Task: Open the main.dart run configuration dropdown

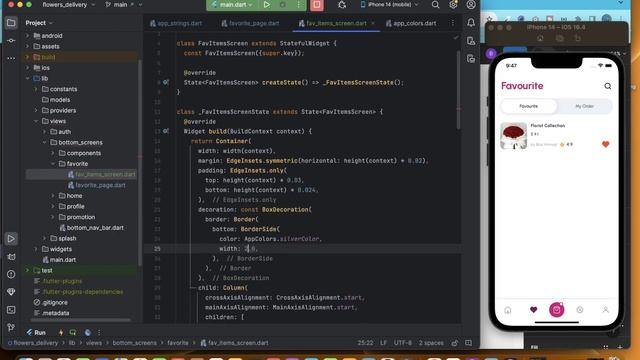Action: click(233, 5)
